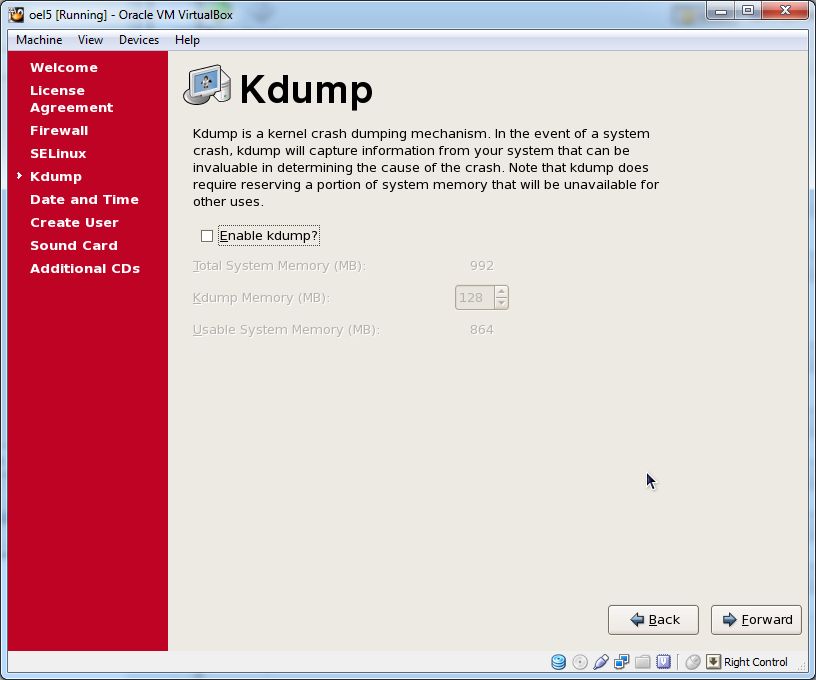Click the Kdump computer icon beside the title
This screenshot has height=680, width=816.
click(207, 85)
